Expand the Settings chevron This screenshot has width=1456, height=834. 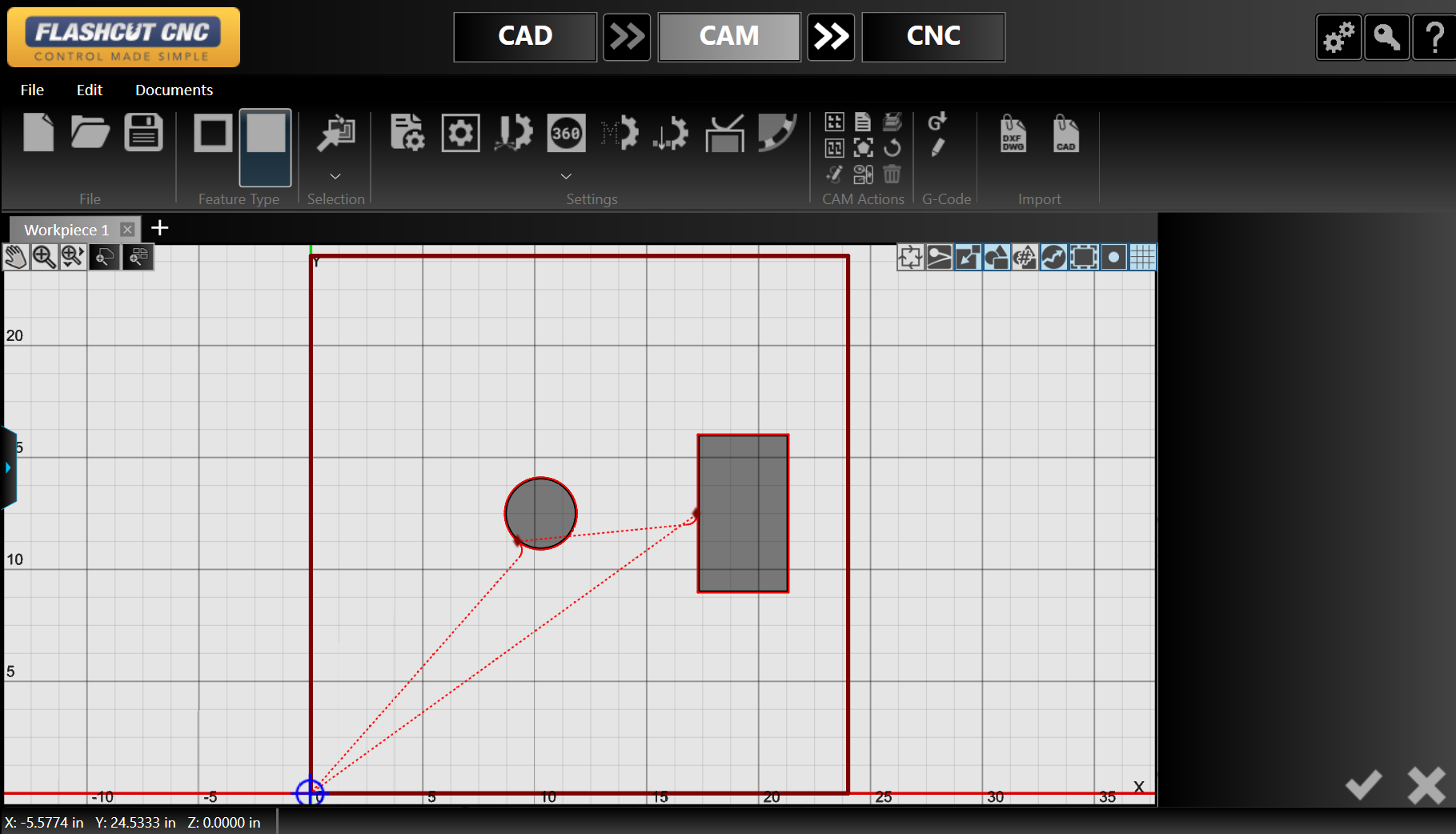point(566,176)
